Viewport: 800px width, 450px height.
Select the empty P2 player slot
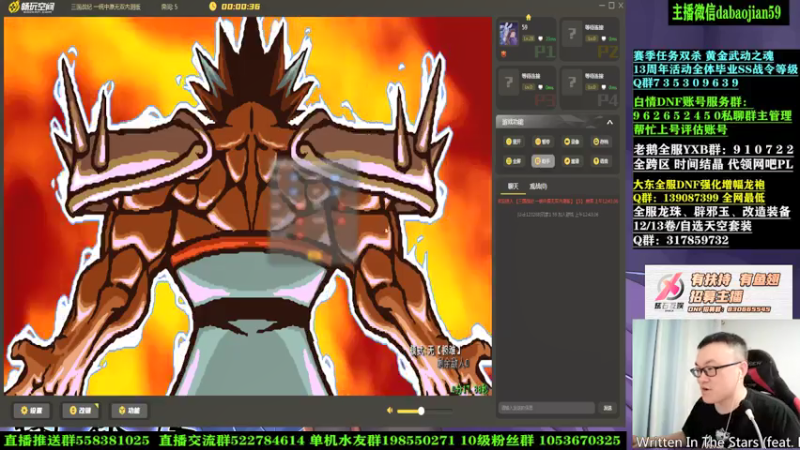tap(589, 39)
